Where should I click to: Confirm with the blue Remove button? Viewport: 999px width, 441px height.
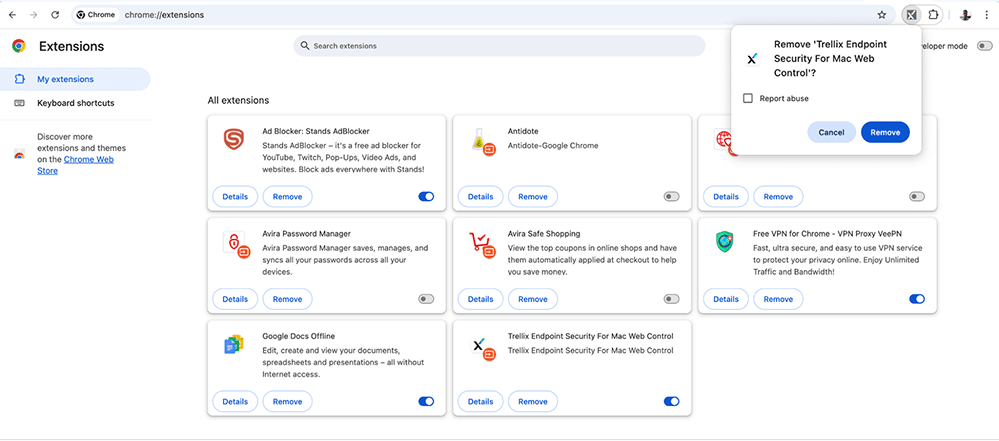point(885,133)
